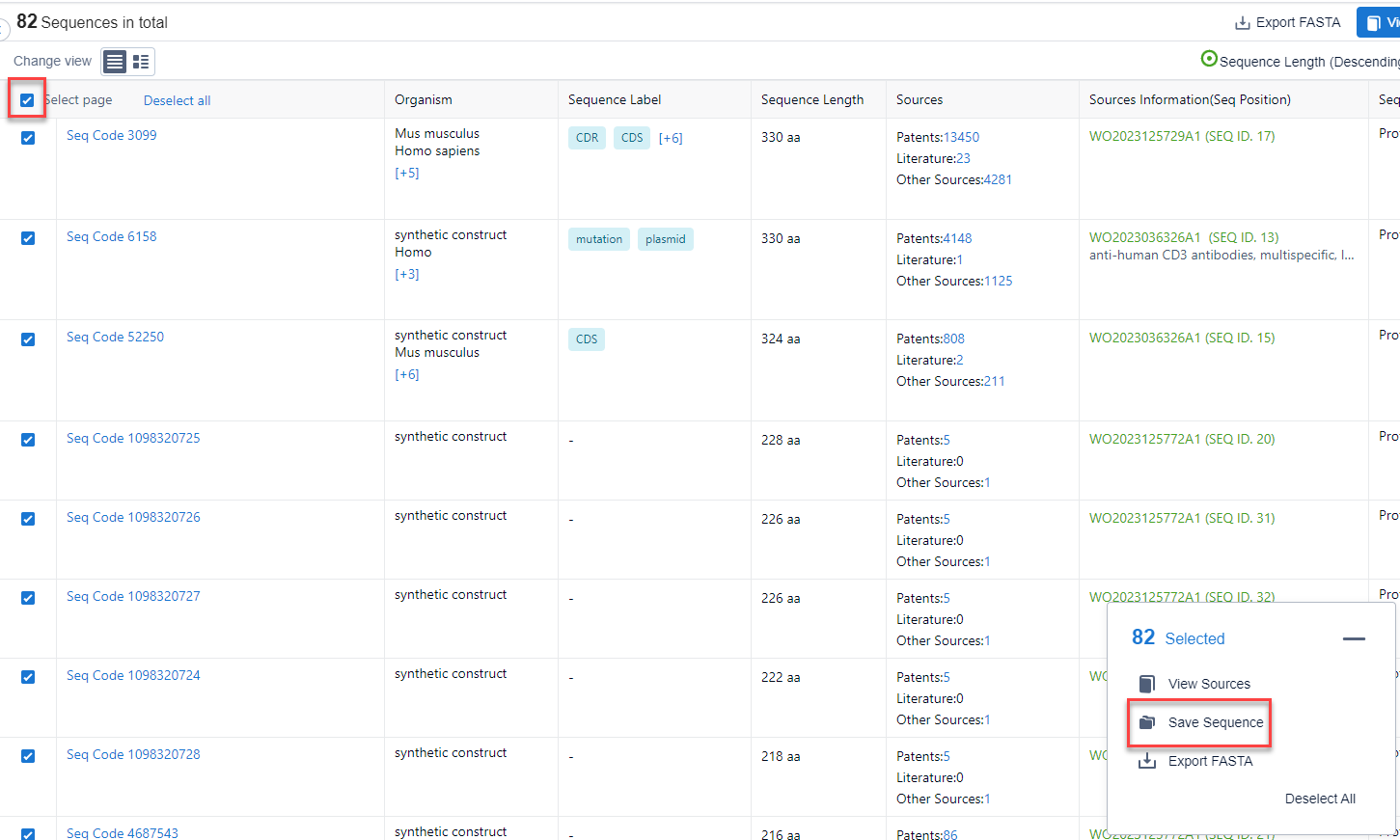Show [+3] more organisms for Seq 6158
The height and width of the screenshot is (840, 1400).
[407, 275]
